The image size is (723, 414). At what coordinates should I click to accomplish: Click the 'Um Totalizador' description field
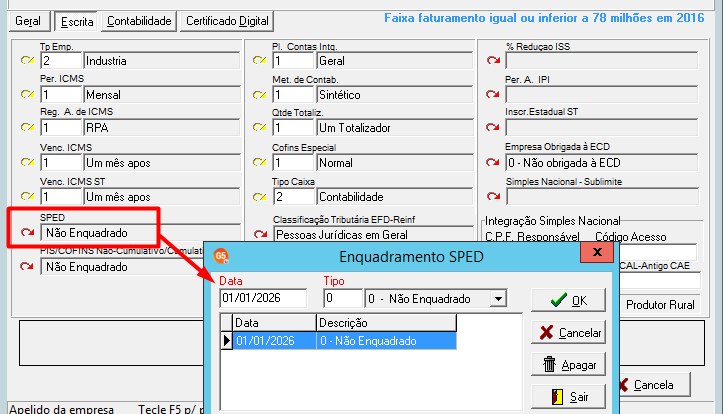pyautogui.click(x=395, y=127)
